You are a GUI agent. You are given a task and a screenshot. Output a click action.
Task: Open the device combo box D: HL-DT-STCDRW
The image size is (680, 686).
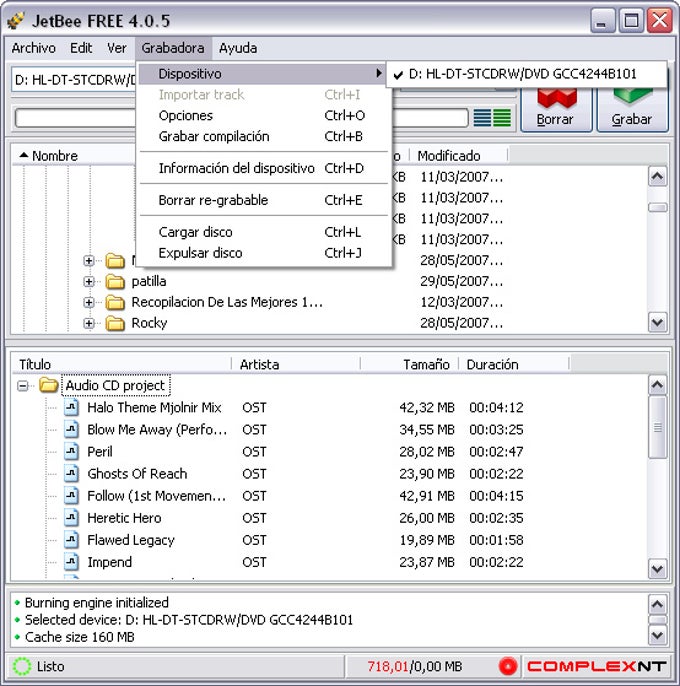tap(74, 79)
